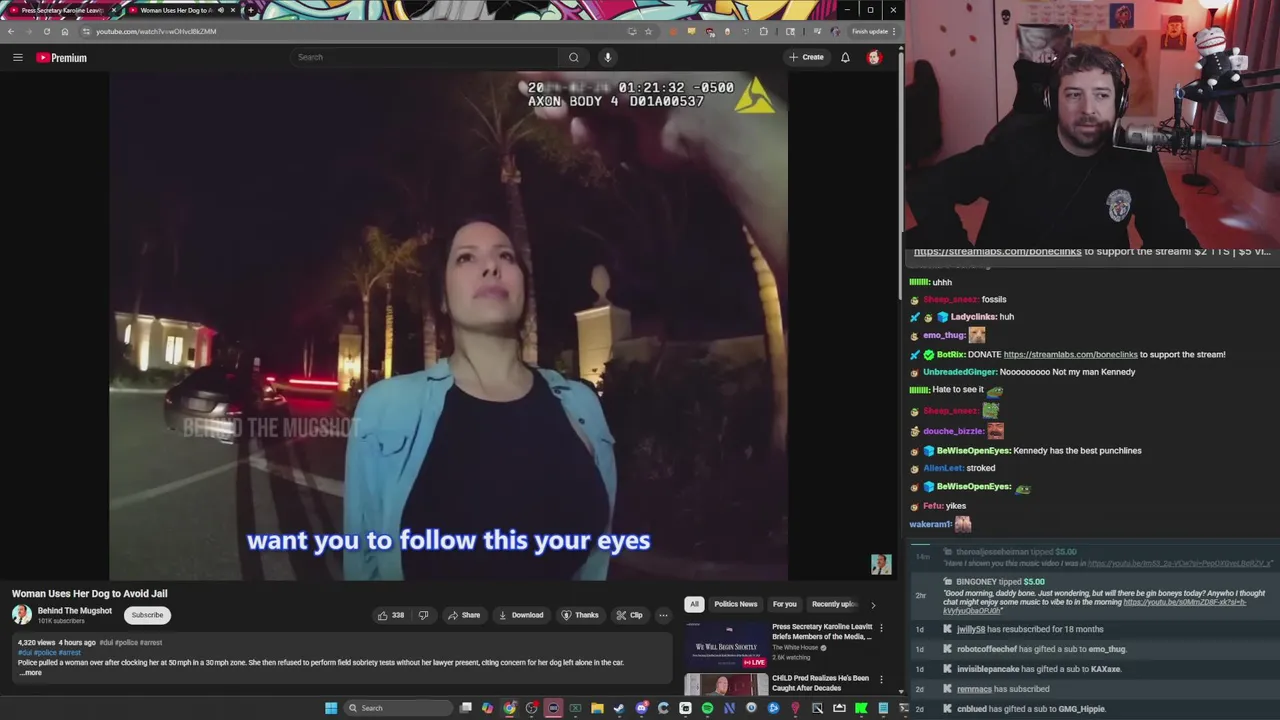The width and height of the screenshot is (1280, 720).
Task: Click the magnifier search button
Action: tap(574, 57)
